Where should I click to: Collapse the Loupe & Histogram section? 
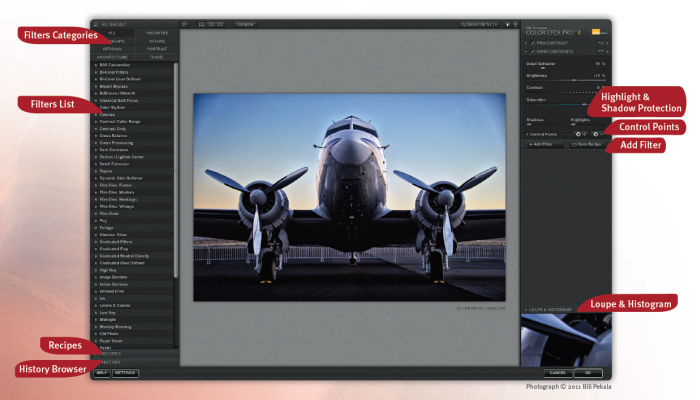click(526, 309)
